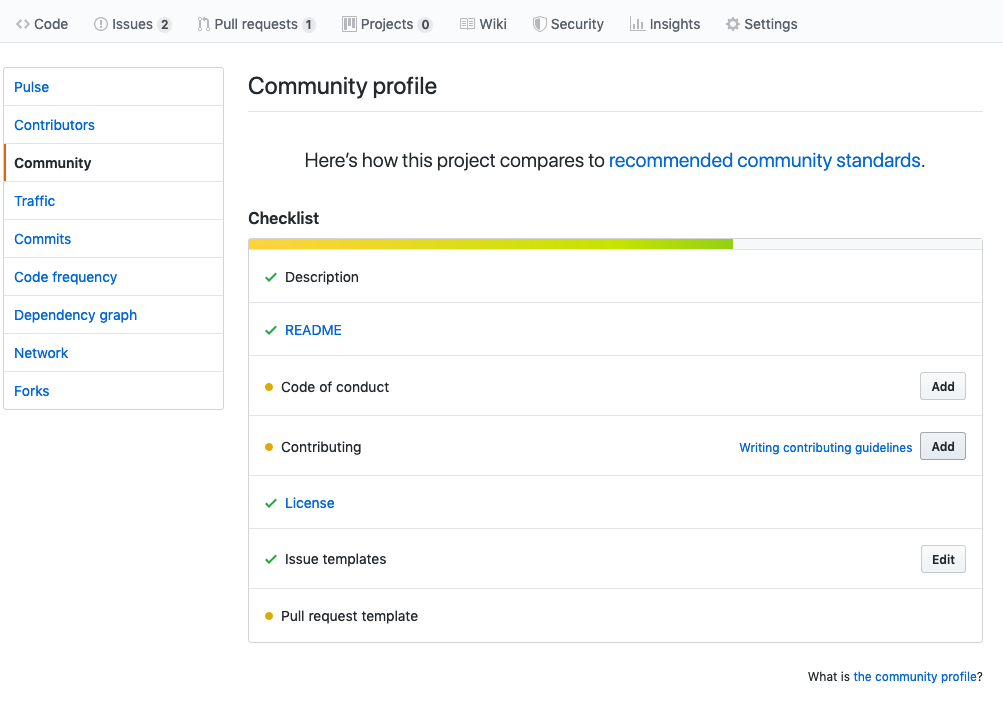The height and width of the screenshot is (703, 1003).
Task: Open the README checklist link
Action: pos(313,330)
